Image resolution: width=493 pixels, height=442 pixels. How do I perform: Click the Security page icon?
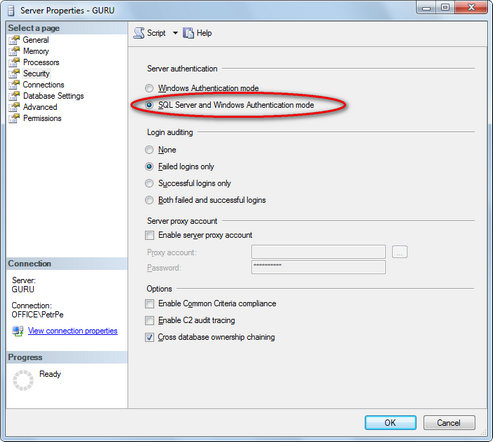pyautogui.click(x=14, y=73)
